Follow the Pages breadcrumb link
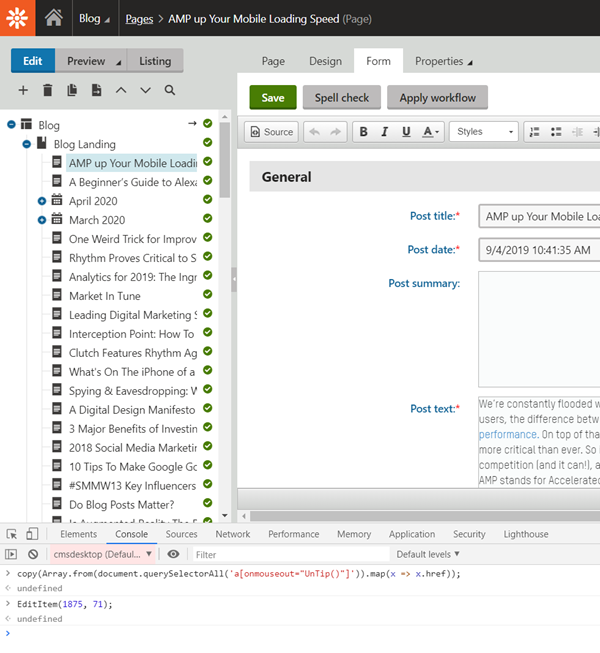The image size is (600, 653). pyautogui.click(x=139, y=19)
